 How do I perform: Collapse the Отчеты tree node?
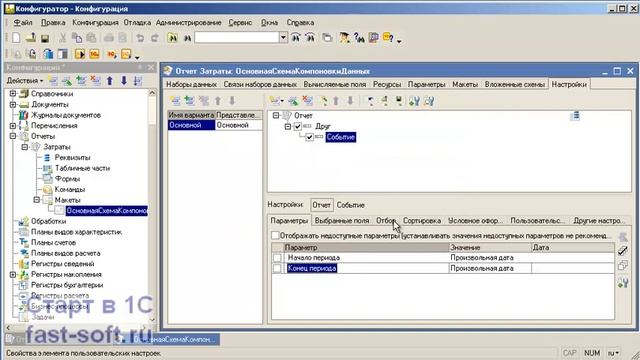[x=13, y=136]
